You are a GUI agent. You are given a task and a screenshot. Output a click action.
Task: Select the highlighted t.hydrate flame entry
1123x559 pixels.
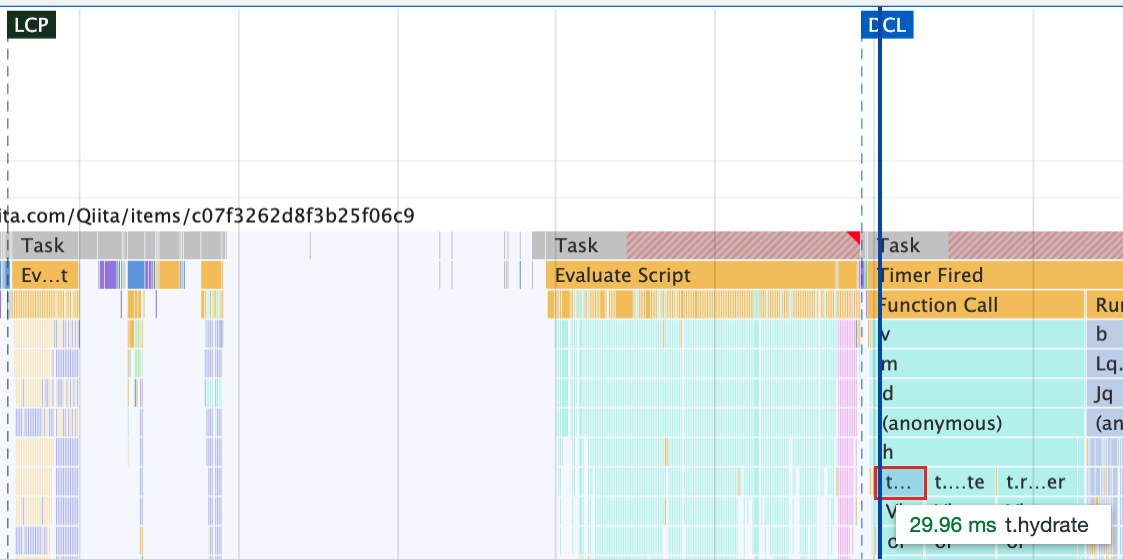pyautogui.click(x=901, y=483)
